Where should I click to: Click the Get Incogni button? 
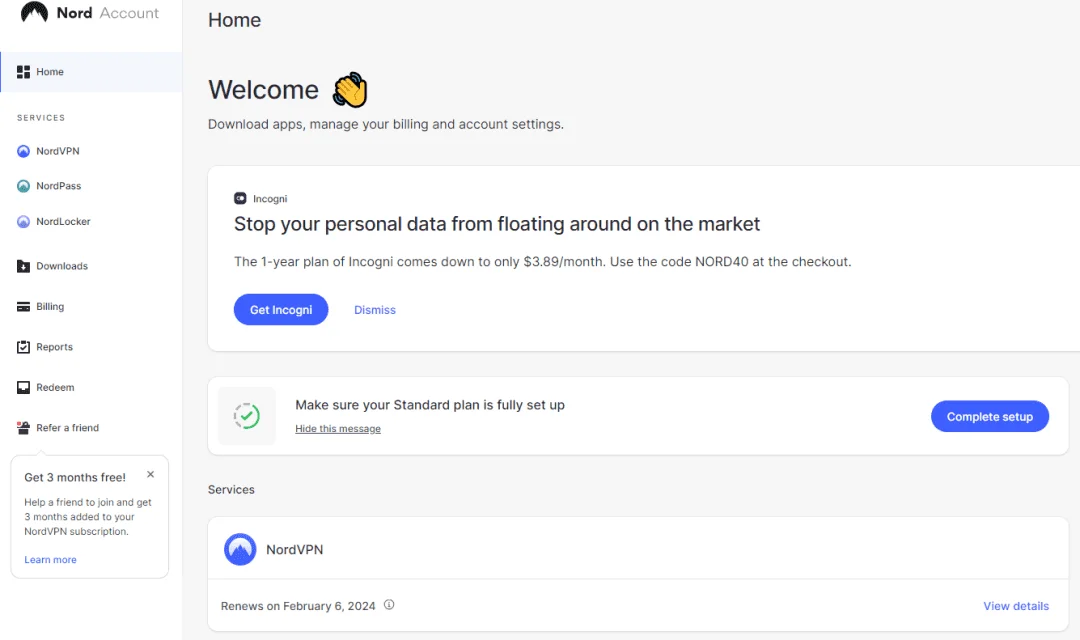tap(281, 310)
